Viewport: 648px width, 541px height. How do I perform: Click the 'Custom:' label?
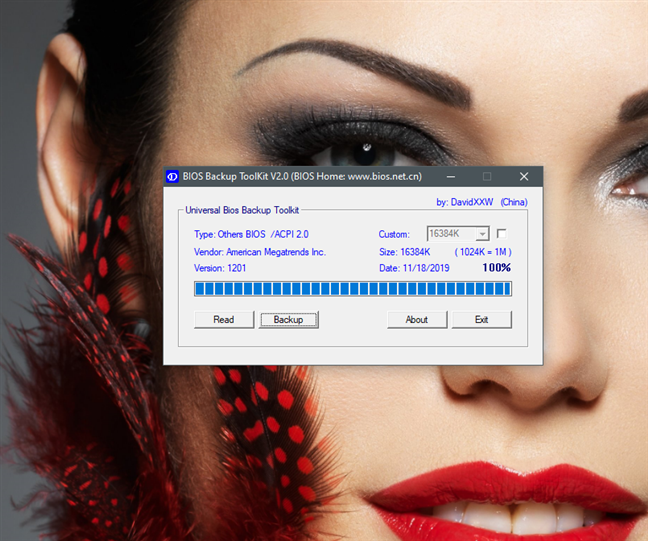[394, 234]
